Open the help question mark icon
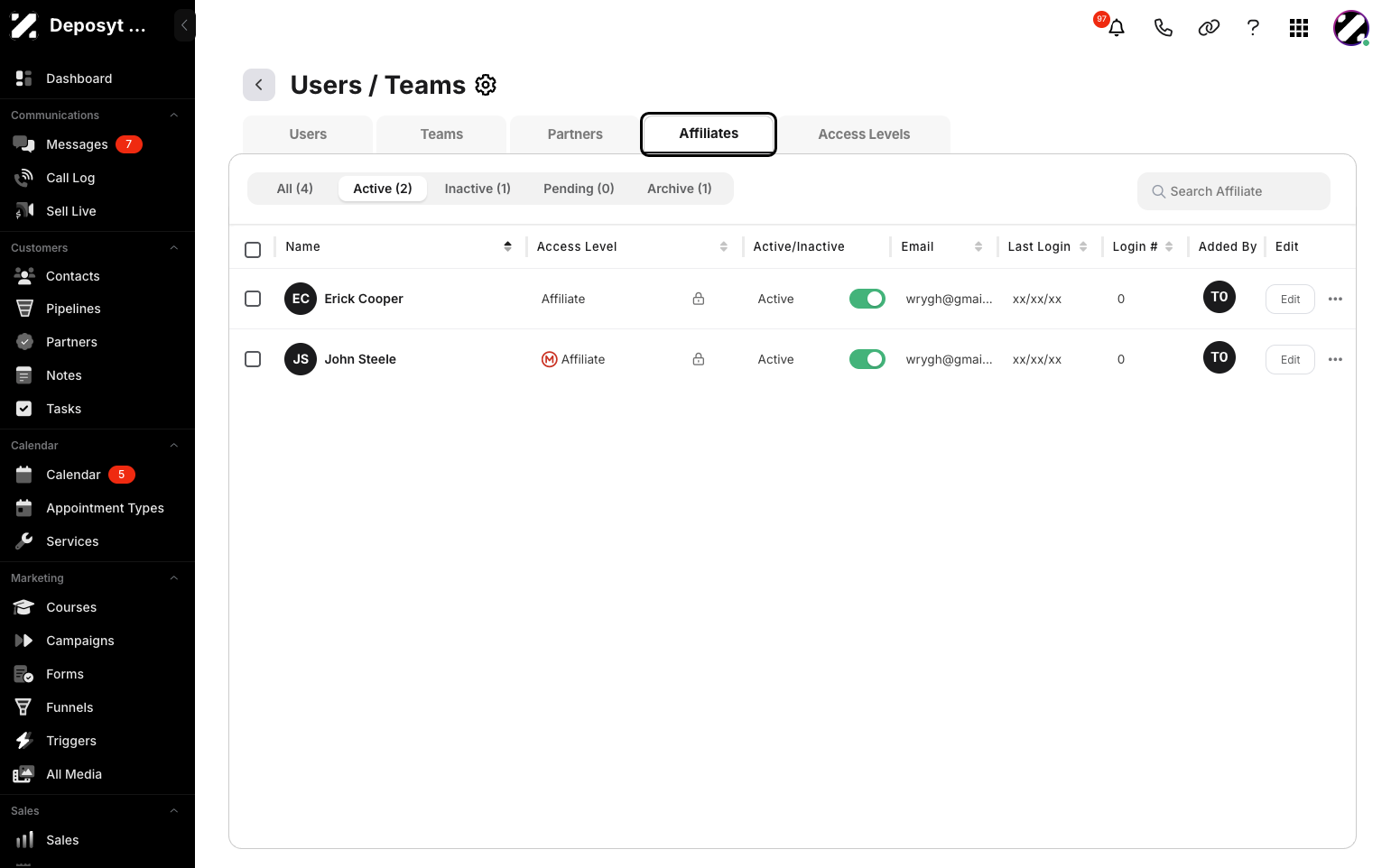This screenshot has height=868, width=1391. click(1253, 28)
